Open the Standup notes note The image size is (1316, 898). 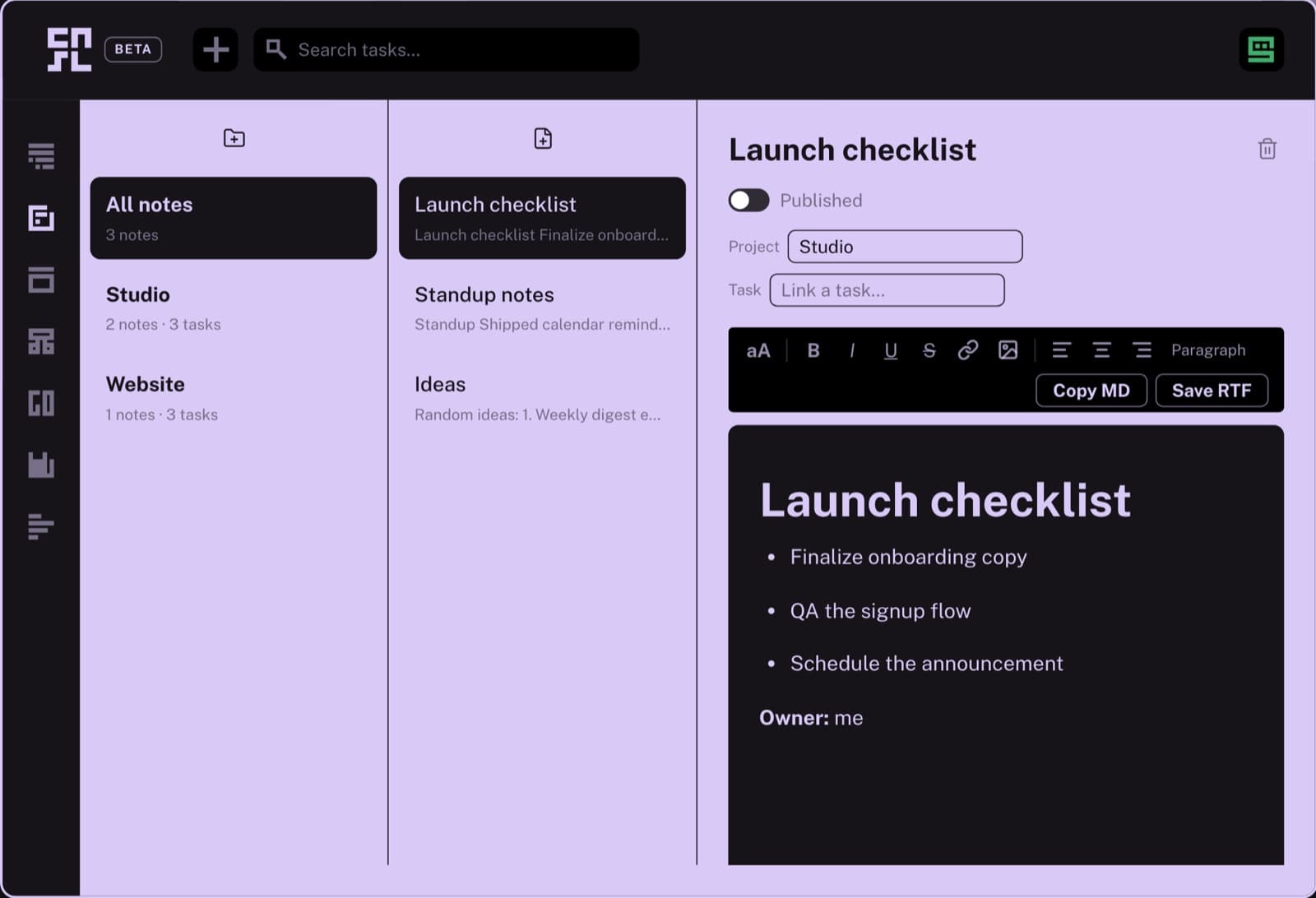[x=542, y=308]
